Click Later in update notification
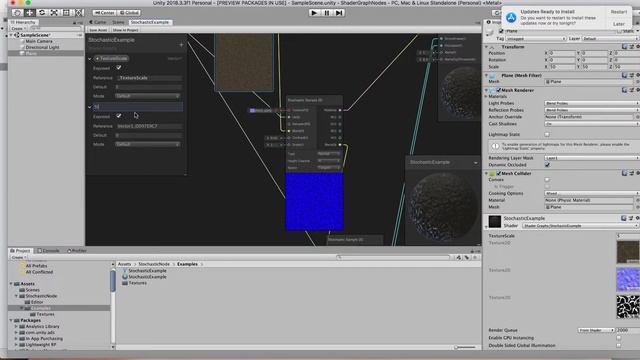640x360 pixels. tap(618, 24)
